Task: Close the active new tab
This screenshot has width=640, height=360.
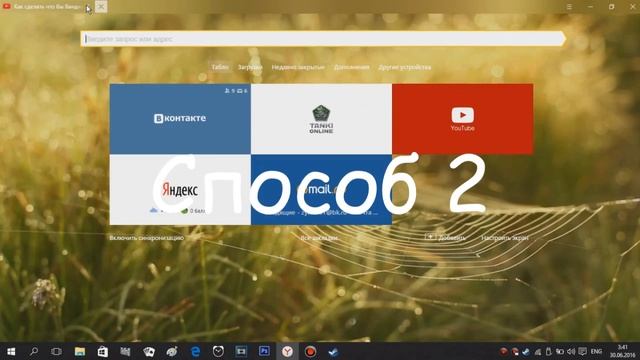Action: point(101,7)
